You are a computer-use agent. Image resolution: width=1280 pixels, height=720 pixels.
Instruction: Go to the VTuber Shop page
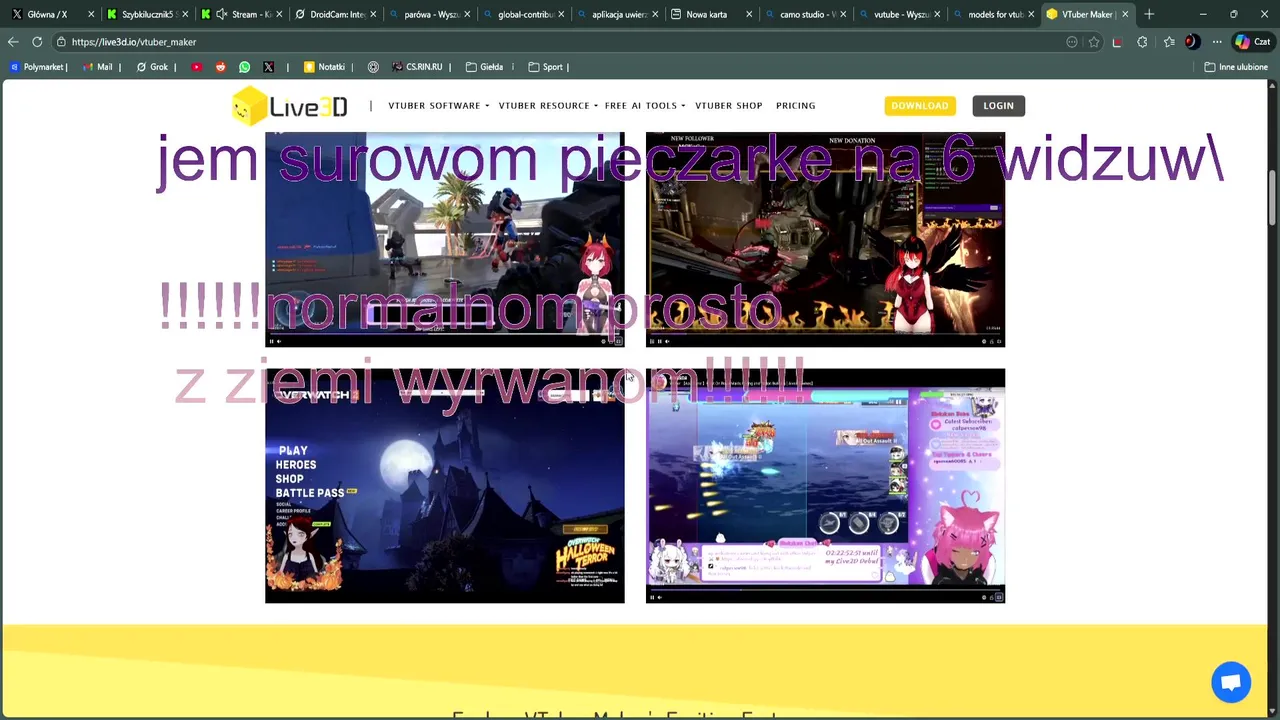tap(728, 106)
